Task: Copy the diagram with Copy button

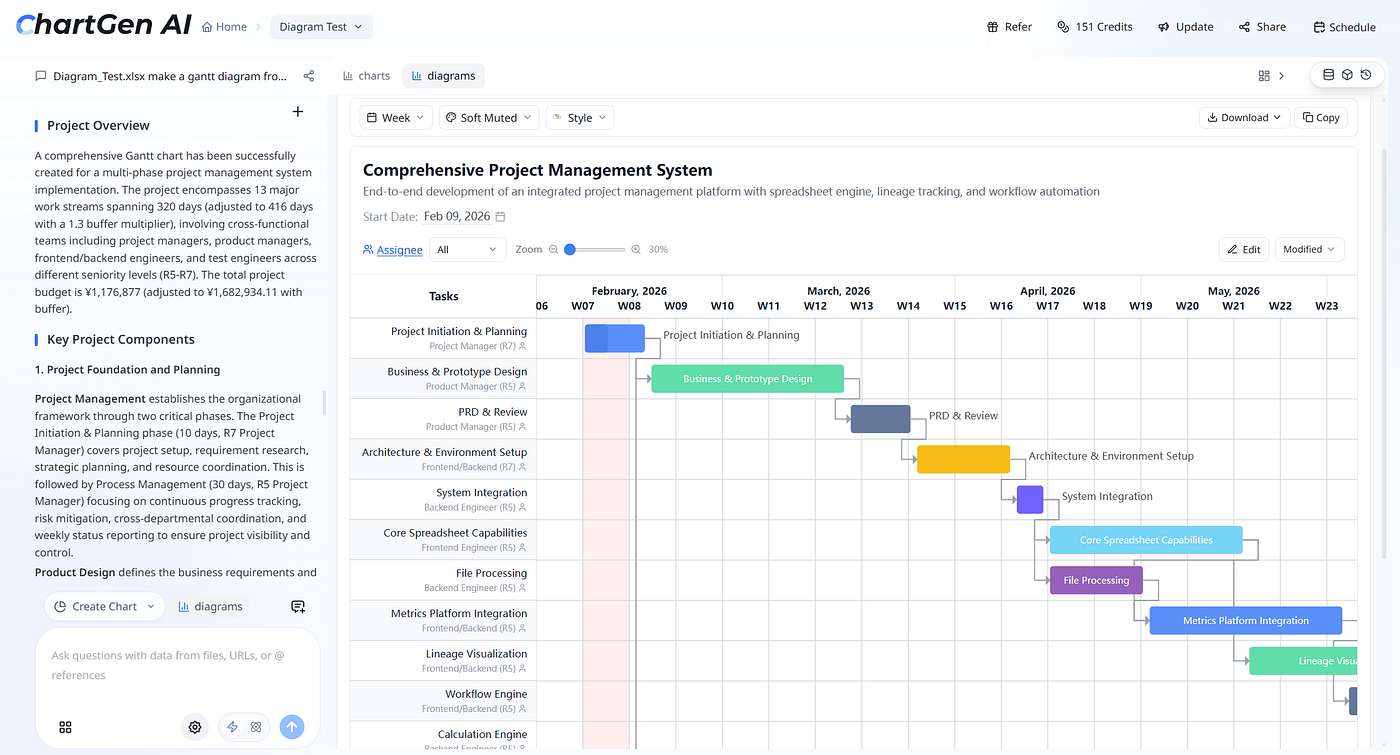Action: coord(1321,118)
